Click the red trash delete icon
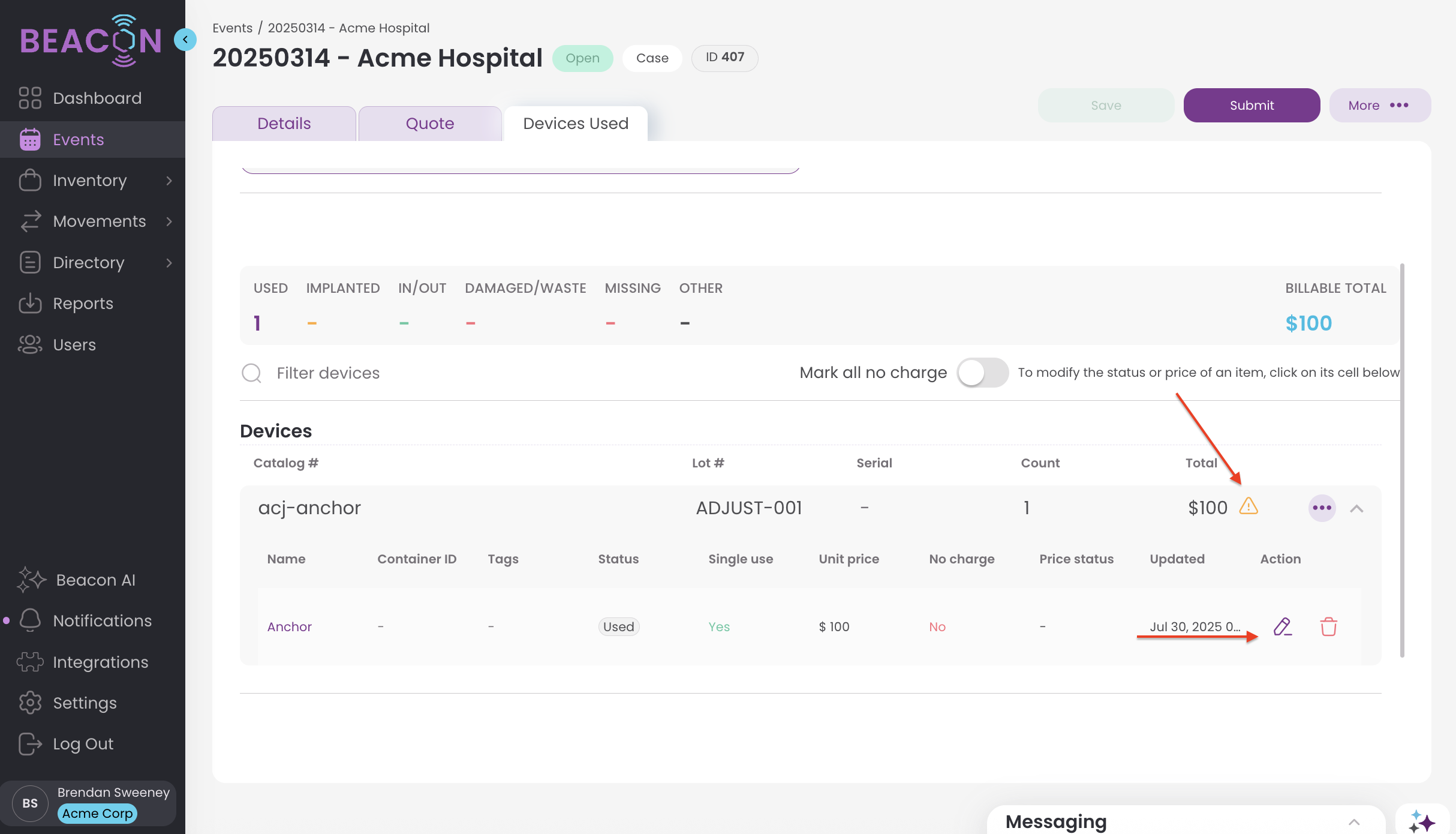This screenshot has width=1456, height=834. tap(1328, 626)
